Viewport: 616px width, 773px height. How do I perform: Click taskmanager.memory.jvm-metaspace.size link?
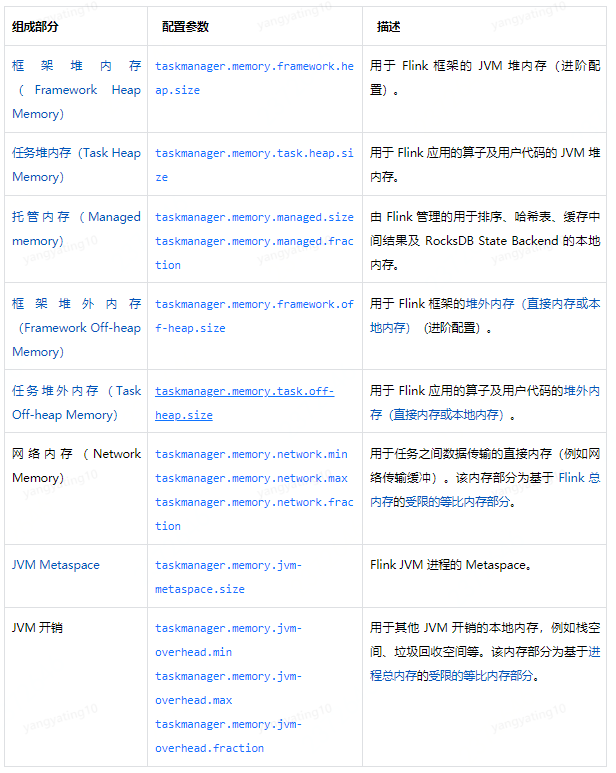tap(228, 577)
